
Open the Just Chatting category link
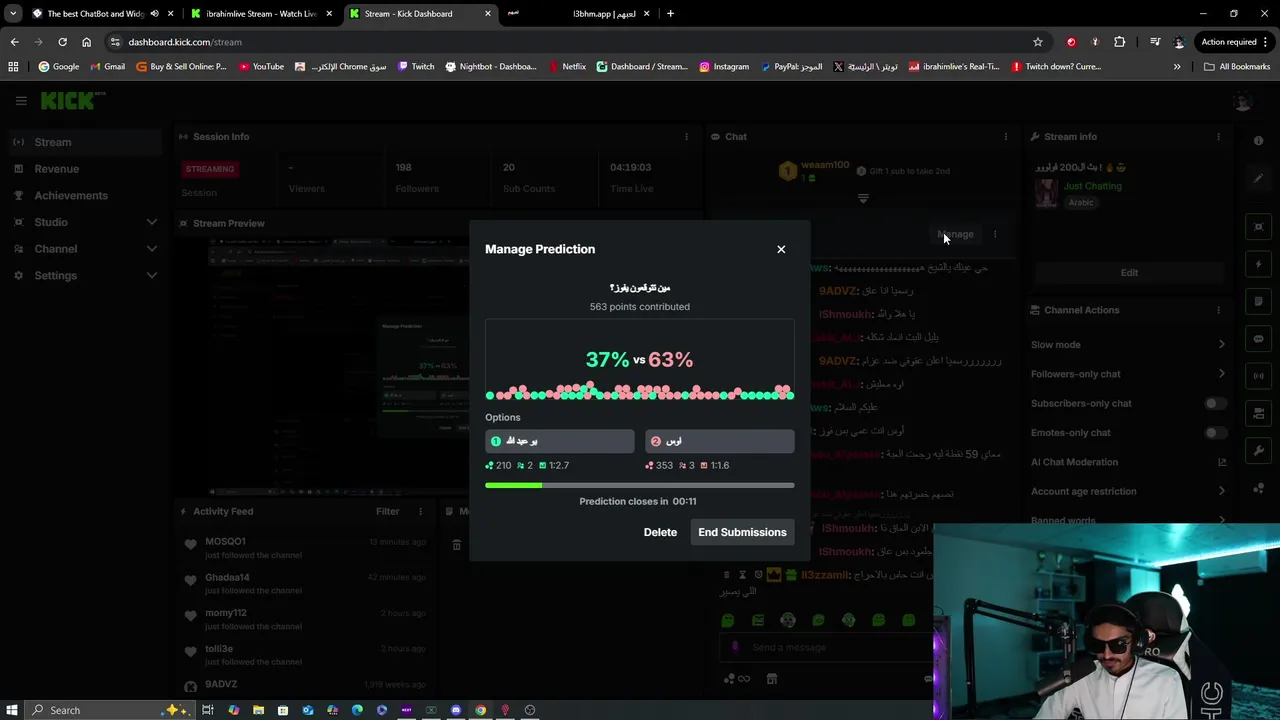tap(1092, 186)
